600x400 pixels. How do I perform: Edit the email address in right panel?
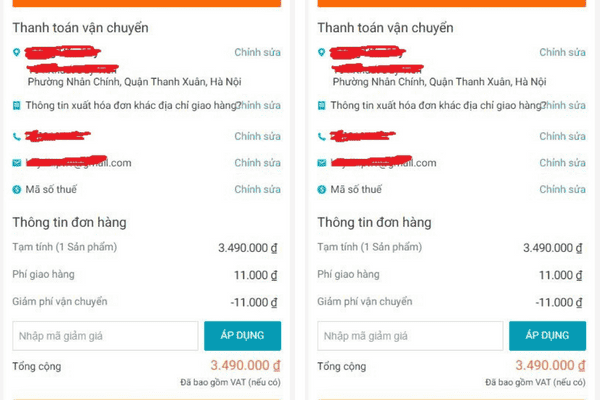pos(562,163)
